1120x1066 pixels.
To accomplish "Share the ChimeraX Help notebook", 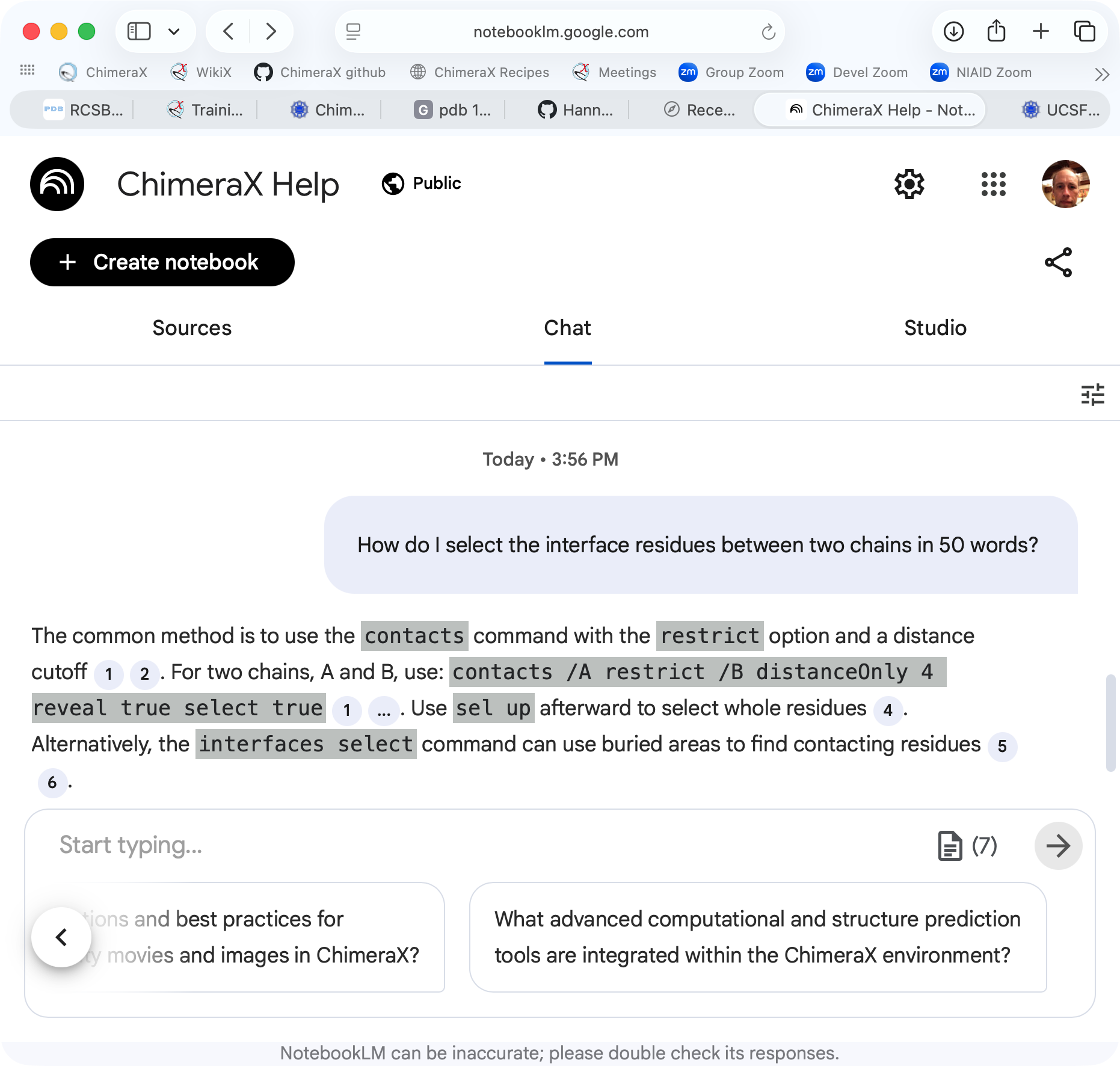I will (1059, 262).
